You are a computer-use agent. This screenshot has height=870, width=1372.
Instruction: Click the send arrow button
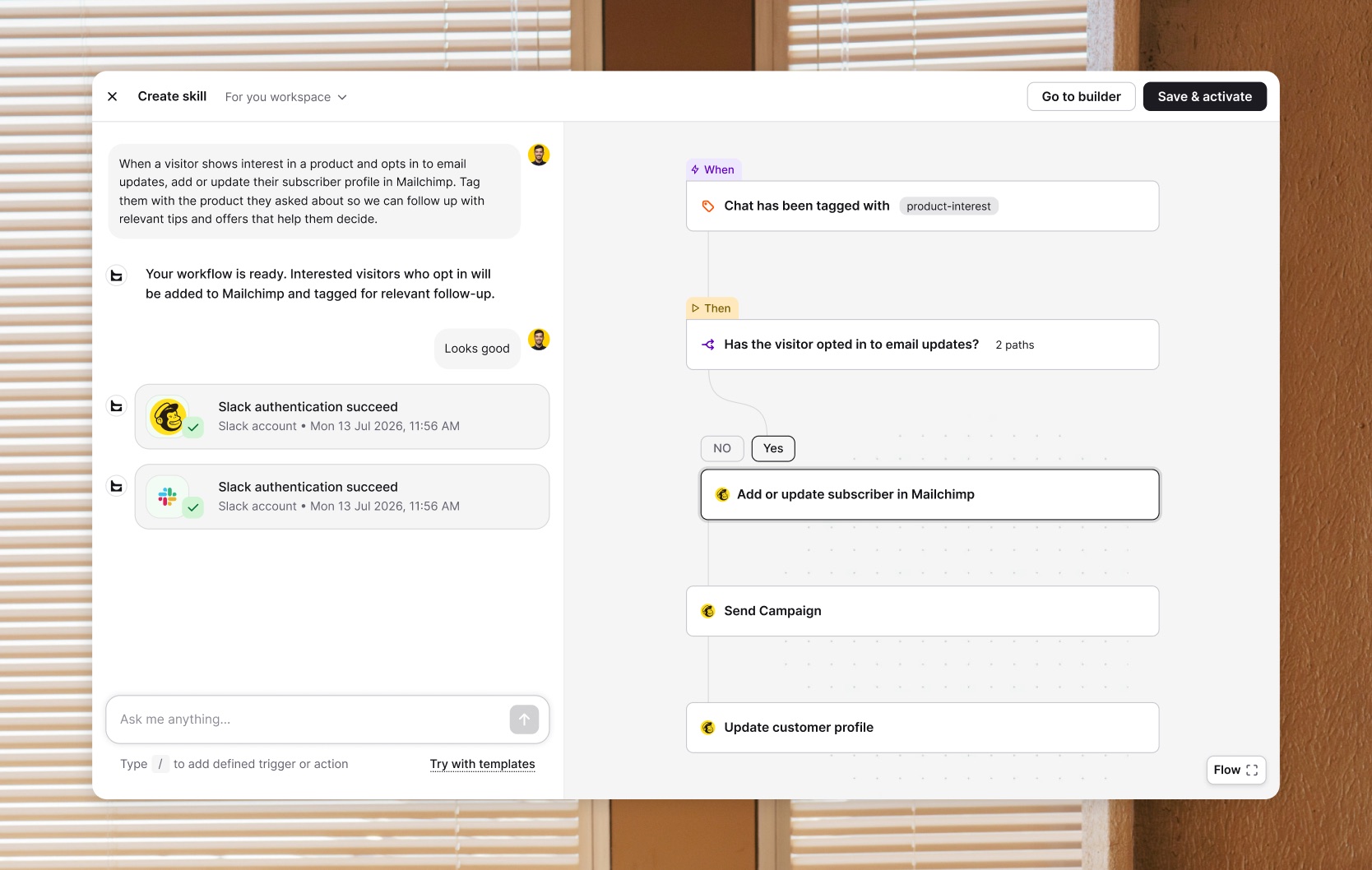pos(524,720)
